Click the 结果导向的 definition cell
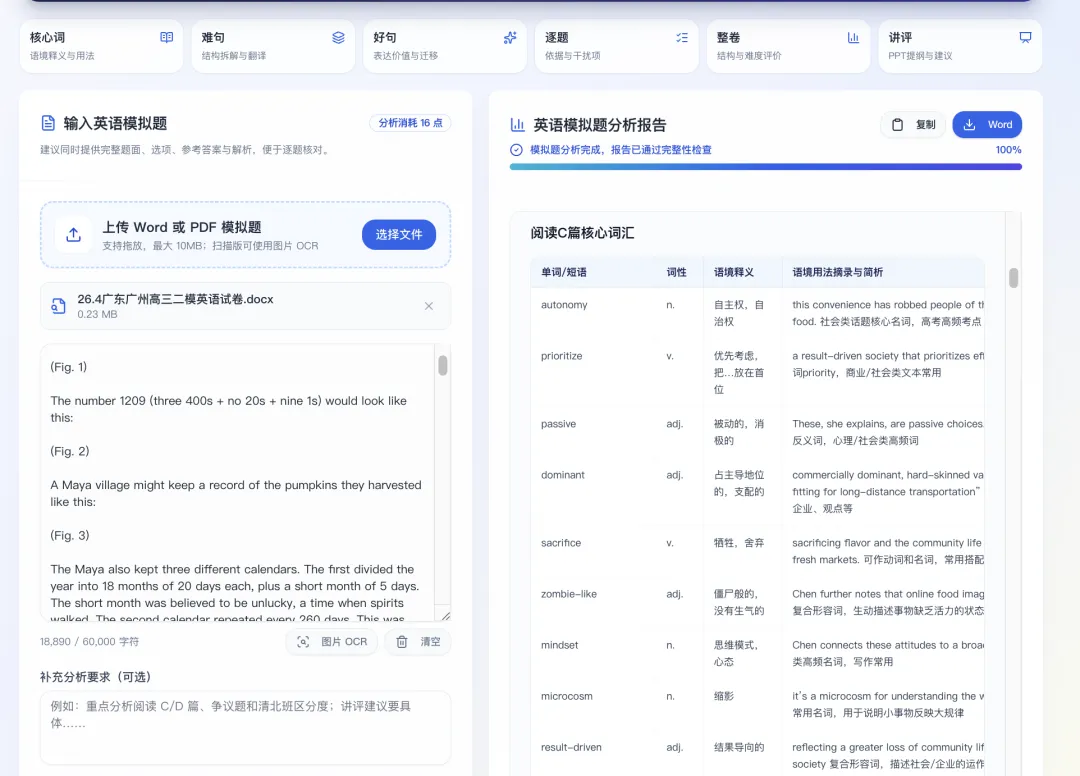This screenshot has height=776, width=1080. (x=739, y=747)
